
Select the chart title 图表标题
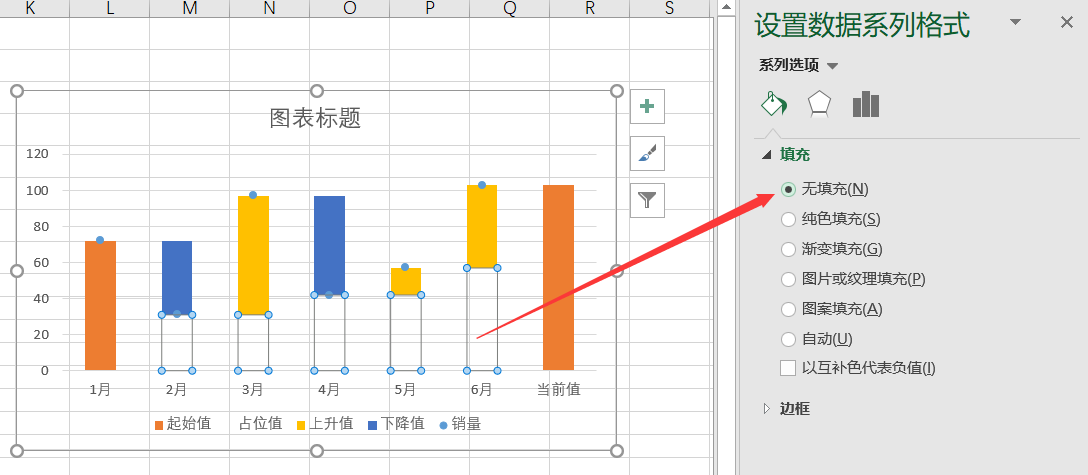pos(315,118)
